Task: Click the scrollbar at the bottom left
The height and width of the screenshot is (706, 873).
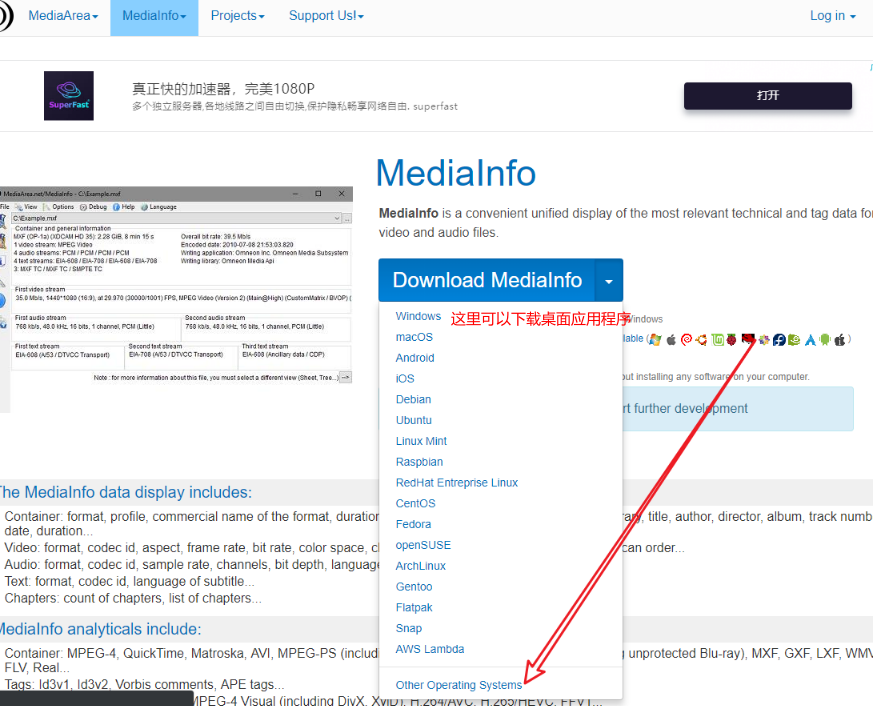Action: (97, 701)
